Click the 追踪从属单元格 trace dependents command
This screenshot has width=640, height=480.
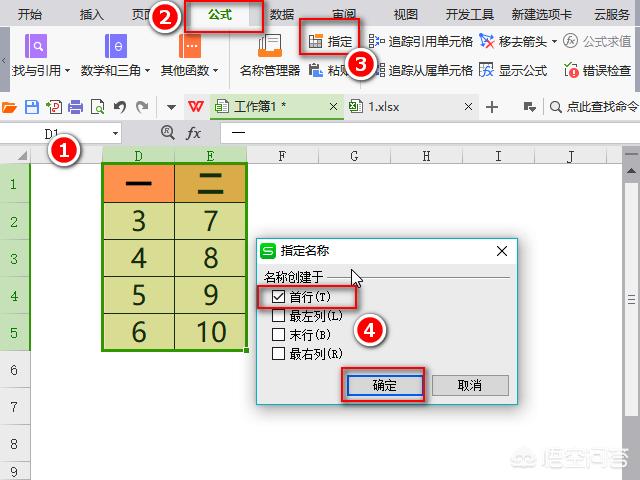[424, 70]
